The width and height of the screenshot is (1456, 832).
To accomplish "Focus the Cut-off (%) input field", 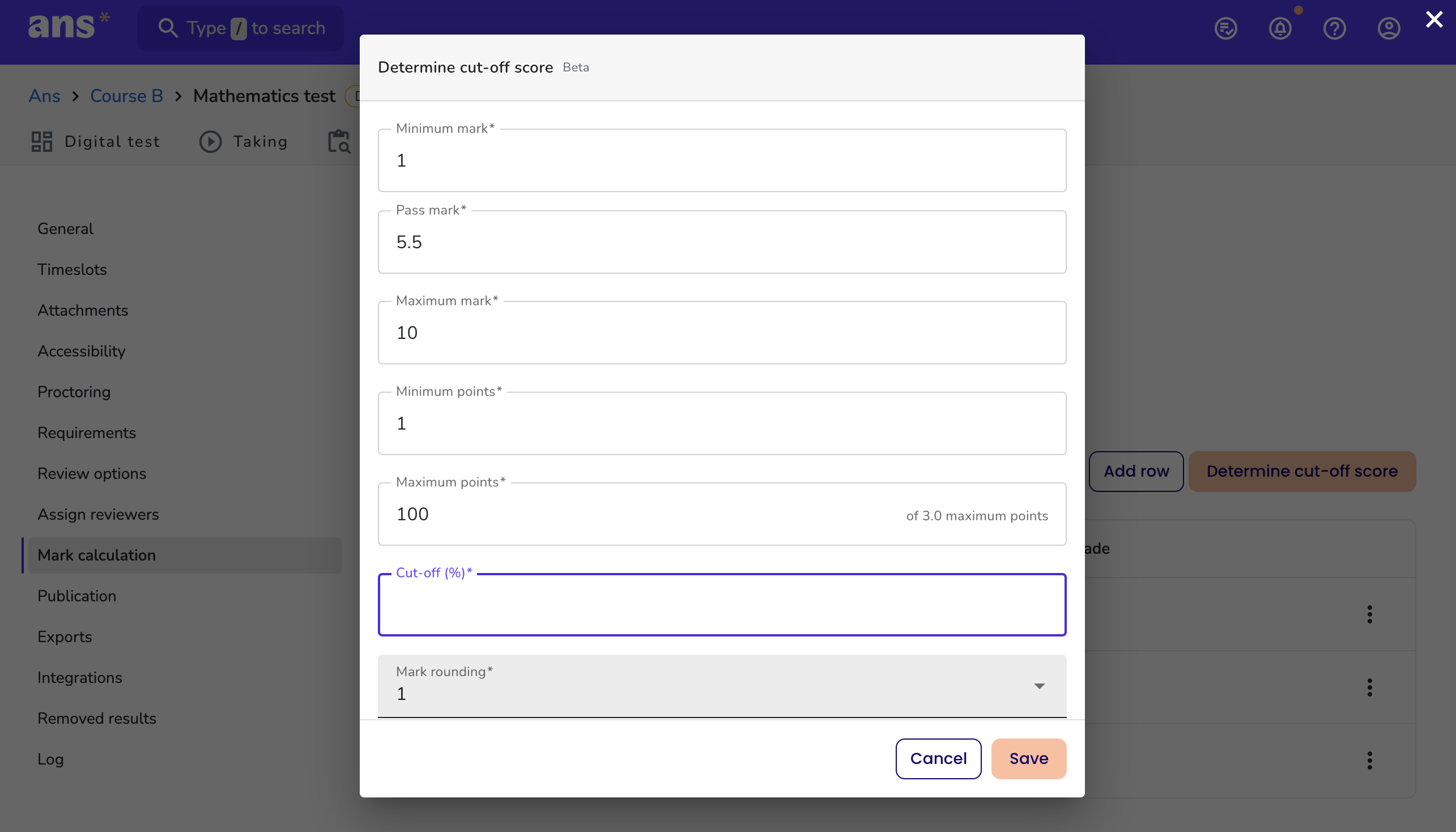I will click(721, 605).
